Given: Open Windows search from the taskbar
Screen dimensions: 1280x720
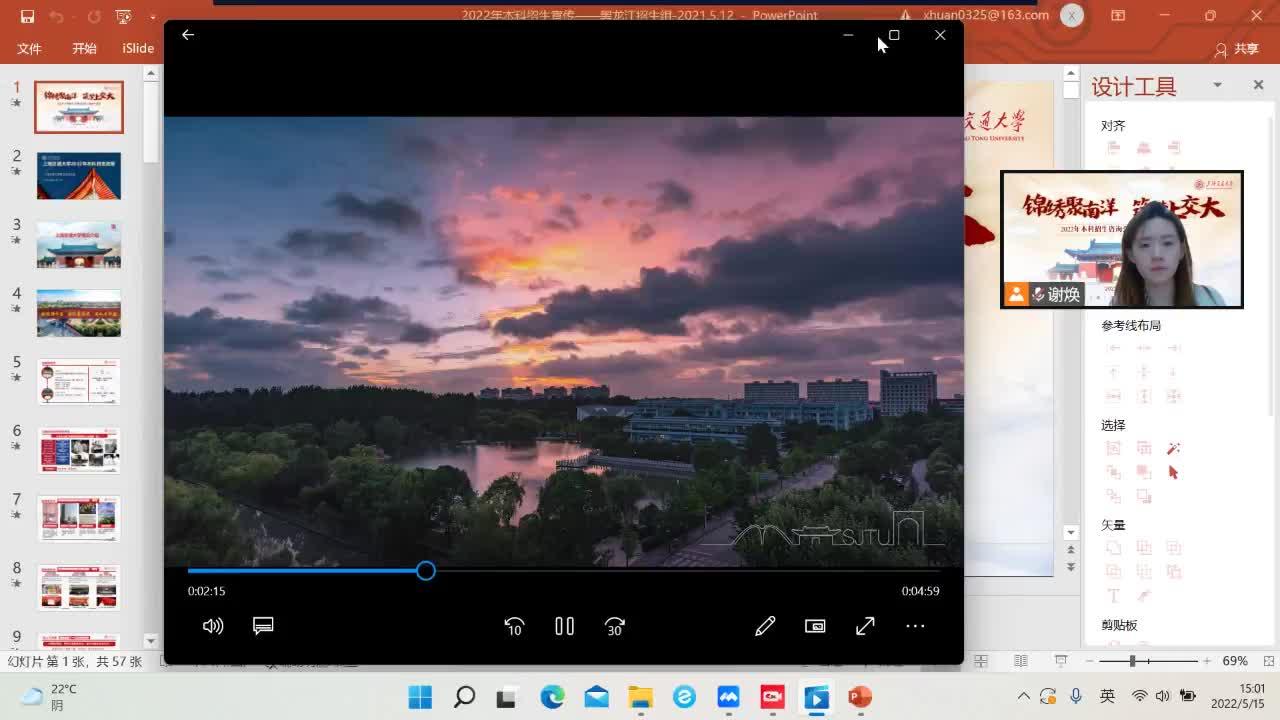Looking at the screenshot, I should [464, 697].
